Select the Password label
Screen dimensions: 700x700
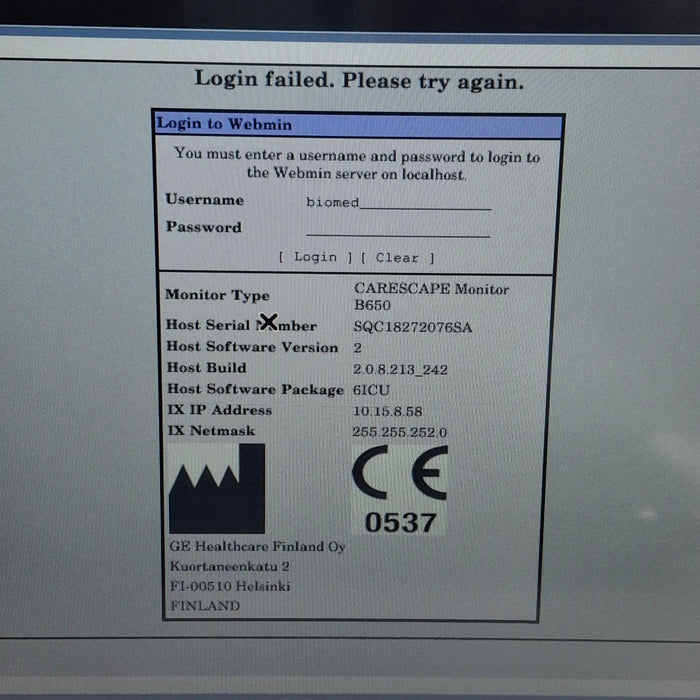pos(203,227)
